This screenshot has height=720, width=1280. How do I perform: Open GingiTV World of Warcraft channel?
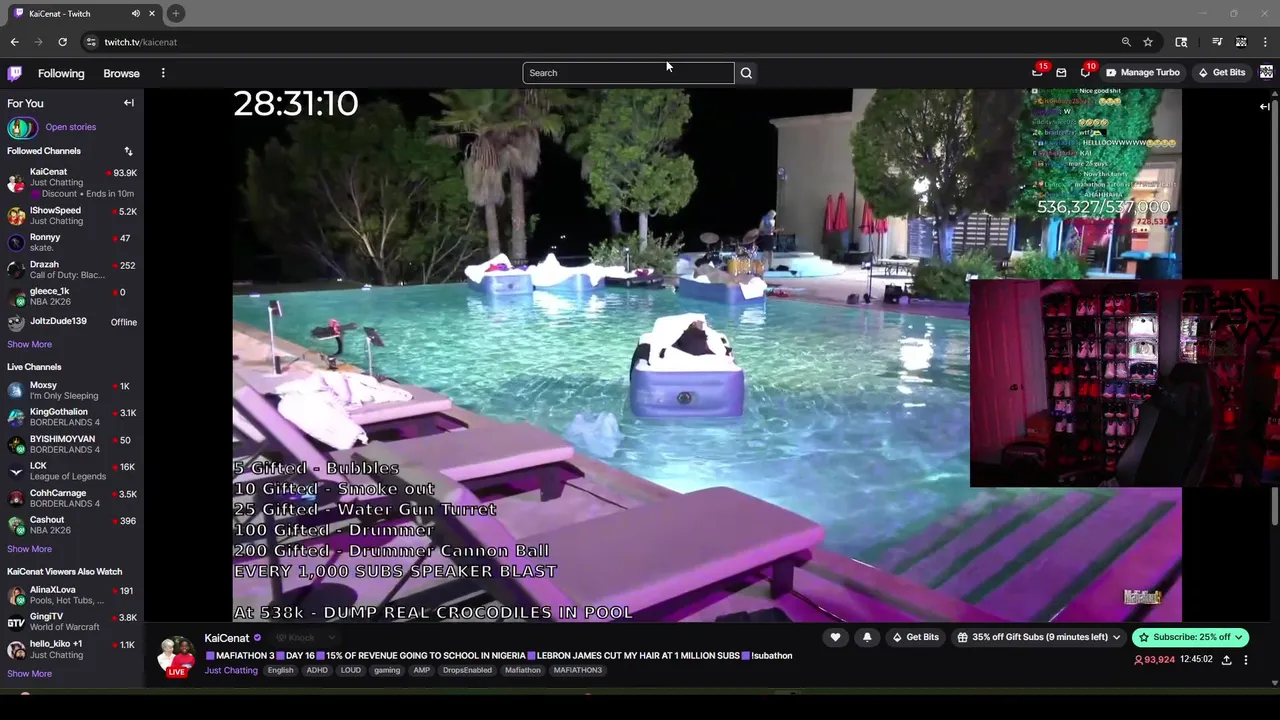click(x=72, y=622)
